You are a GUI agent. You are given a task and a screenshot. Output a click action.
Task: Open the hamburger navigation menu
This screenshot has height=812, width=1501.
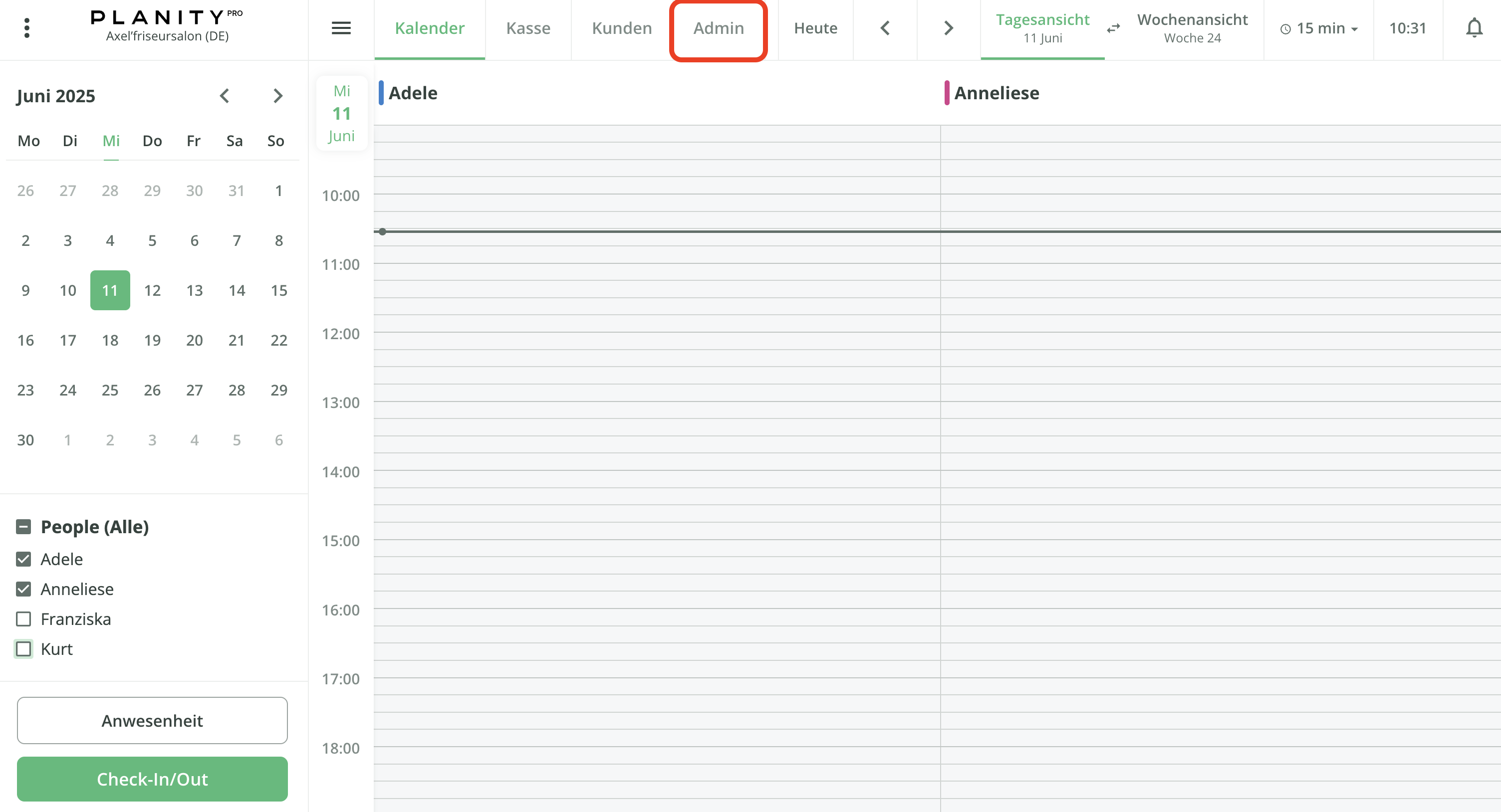tap(341, 28)
